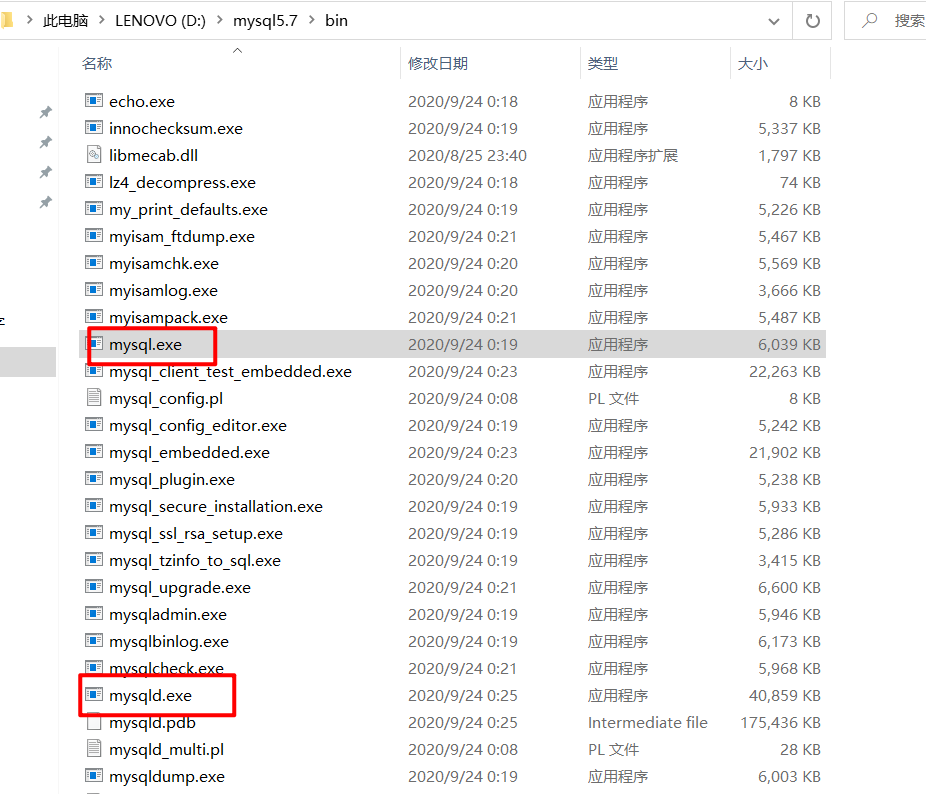This screenshot has width=926, height=794.
Task: Click the mysql_plugin.exe file icon
Action: (x=94, y=479)
